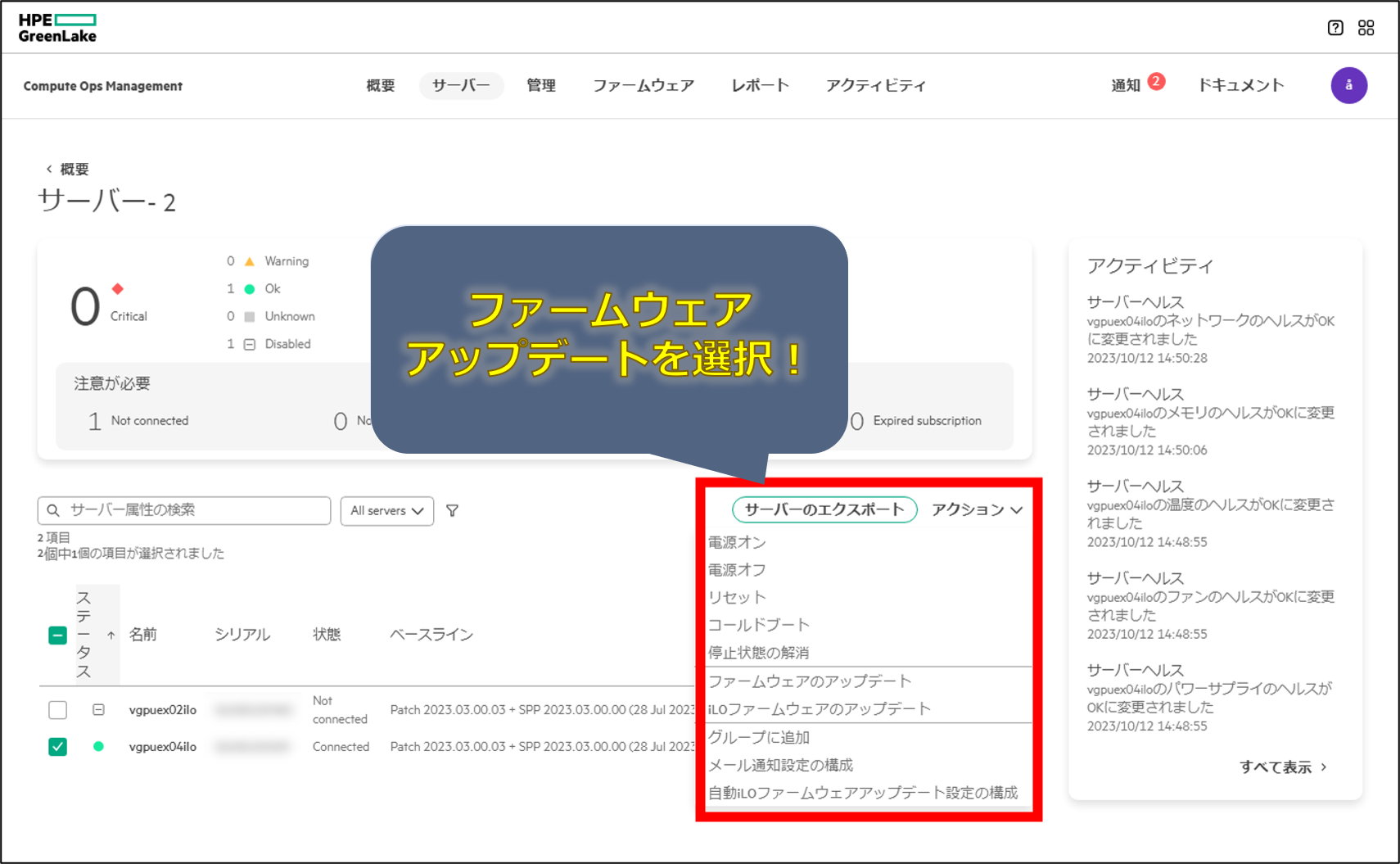Click the search magnifier icon
Screen dimensions: 1400x864
(x=53, y=510)
